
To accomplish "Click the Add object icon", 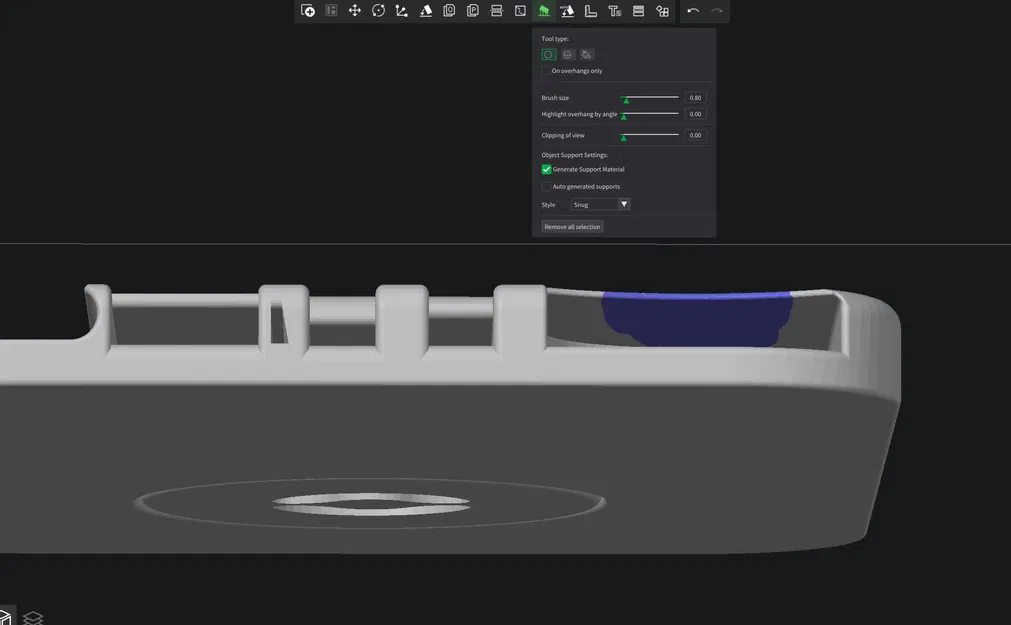I will (306, 10).
